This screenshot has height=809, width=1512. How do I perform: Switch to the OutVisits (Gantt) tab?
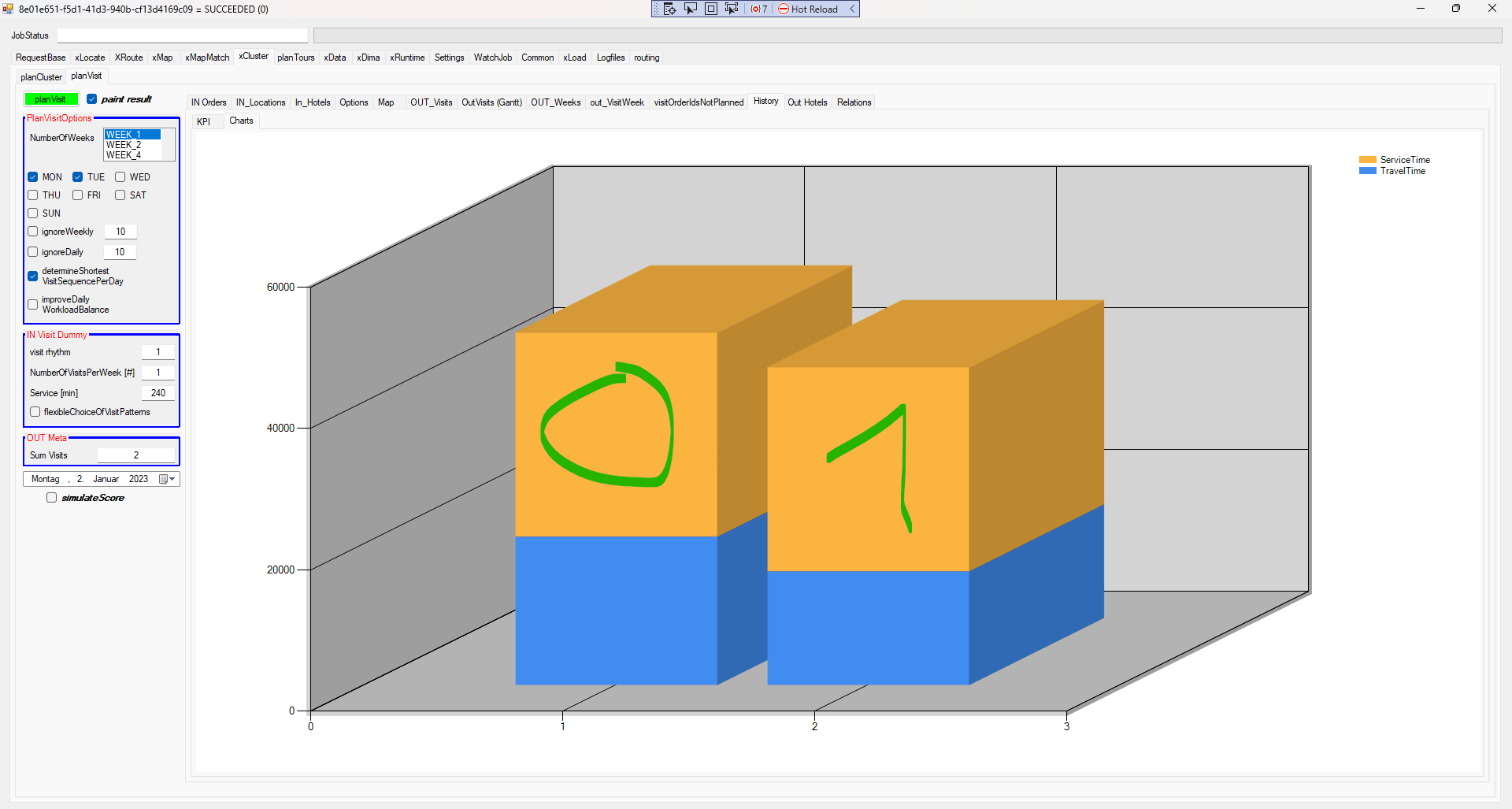point(491,102)
